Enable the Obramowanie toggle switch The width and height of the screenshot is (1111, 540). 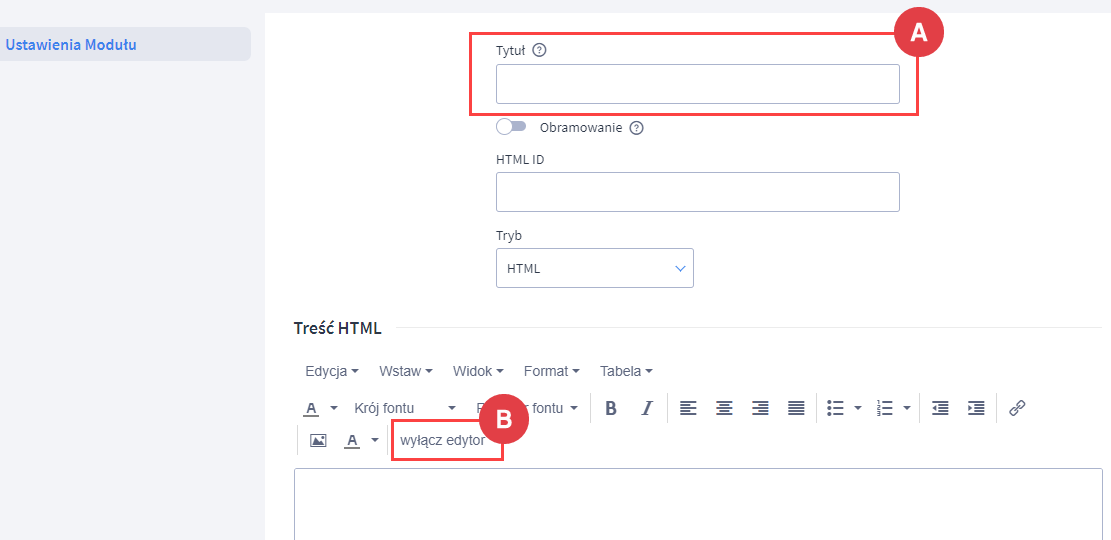pos(511,127)
